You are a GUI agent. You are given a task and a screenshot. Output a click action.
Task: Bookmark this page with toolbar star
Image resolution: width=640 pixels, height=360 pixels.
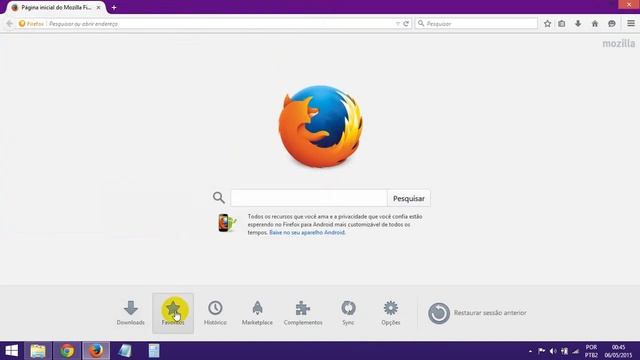(x=547, y=24)
